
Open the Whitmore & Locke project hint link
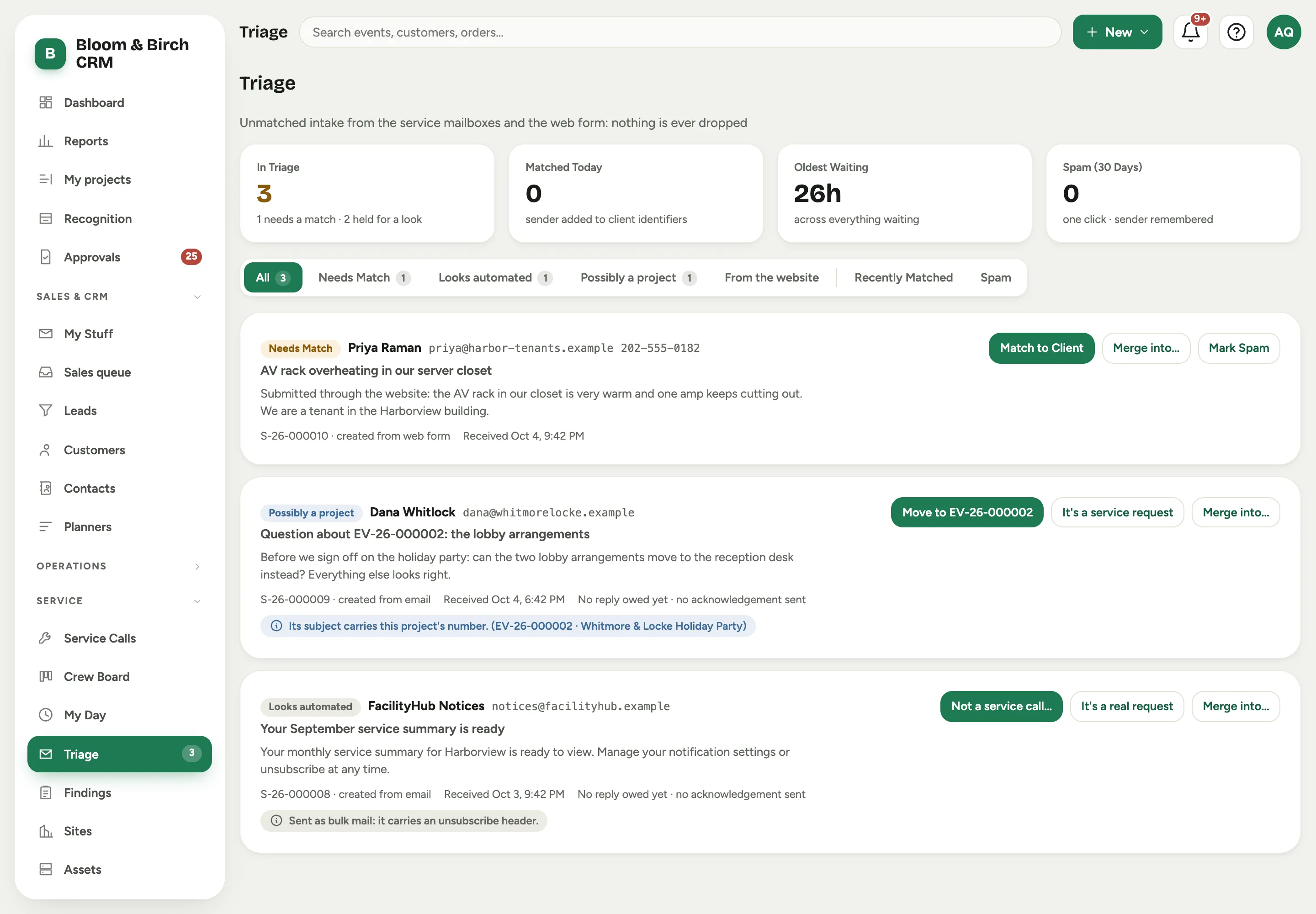[507, 626]
